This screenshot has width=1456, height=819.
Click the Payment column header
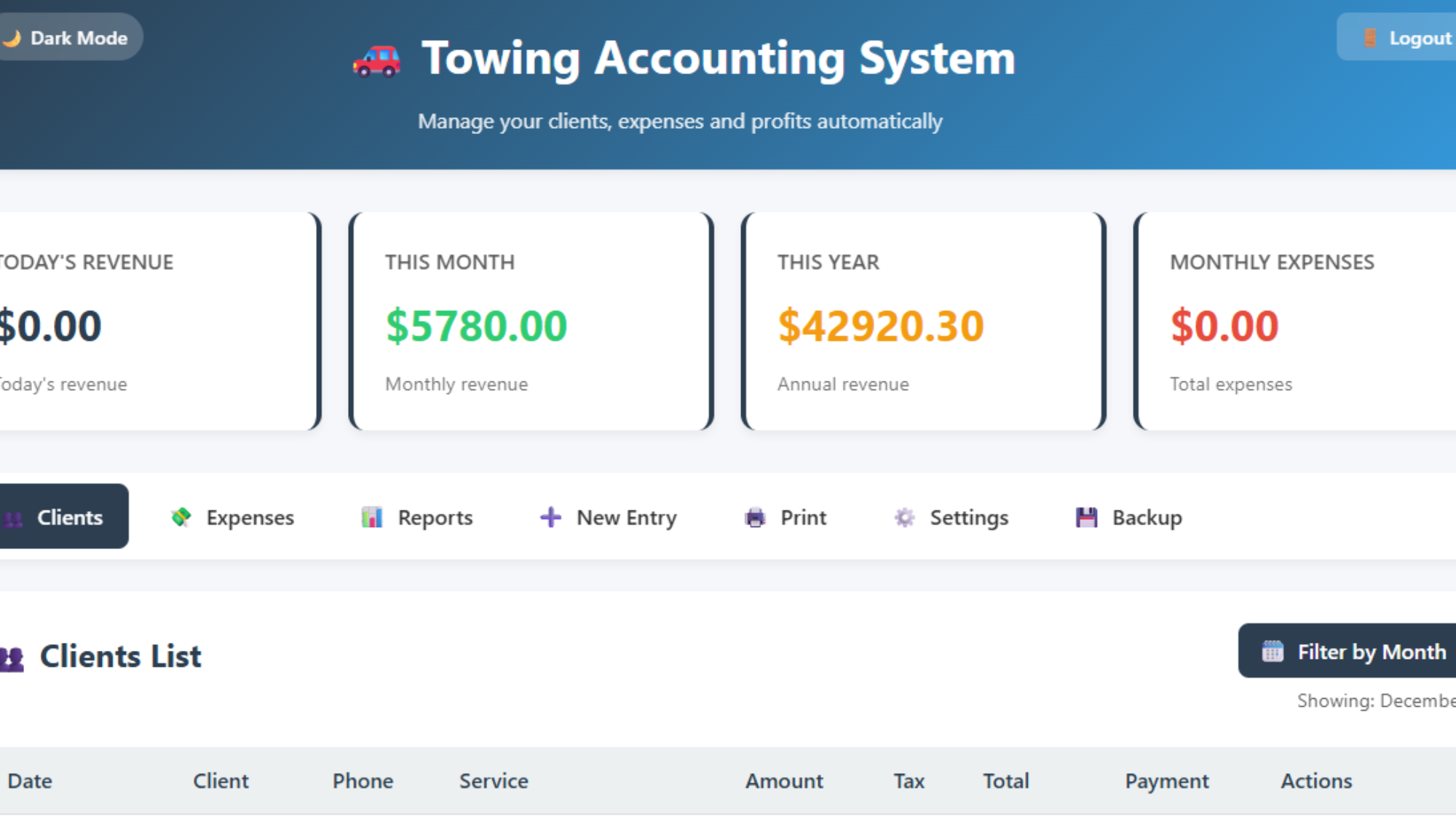(x=1166, y=780)
